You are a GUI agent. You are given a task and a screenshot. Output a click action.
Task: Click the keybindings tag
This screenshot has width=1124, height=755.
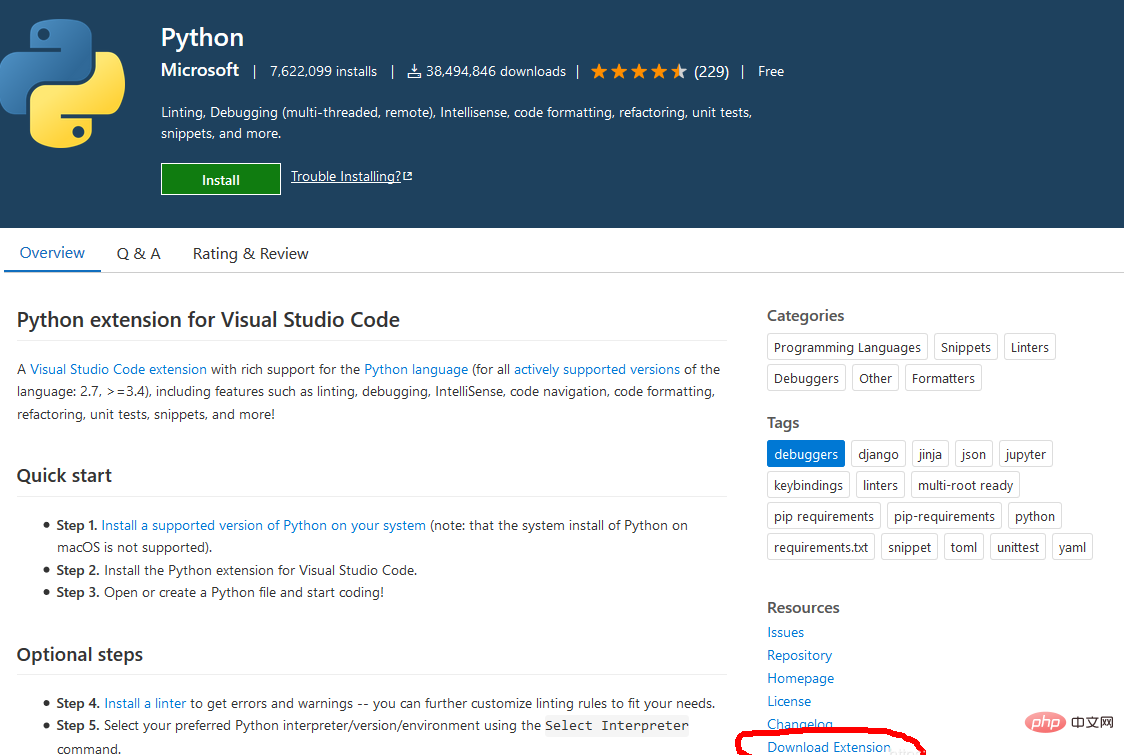click(x=808, y=485)
